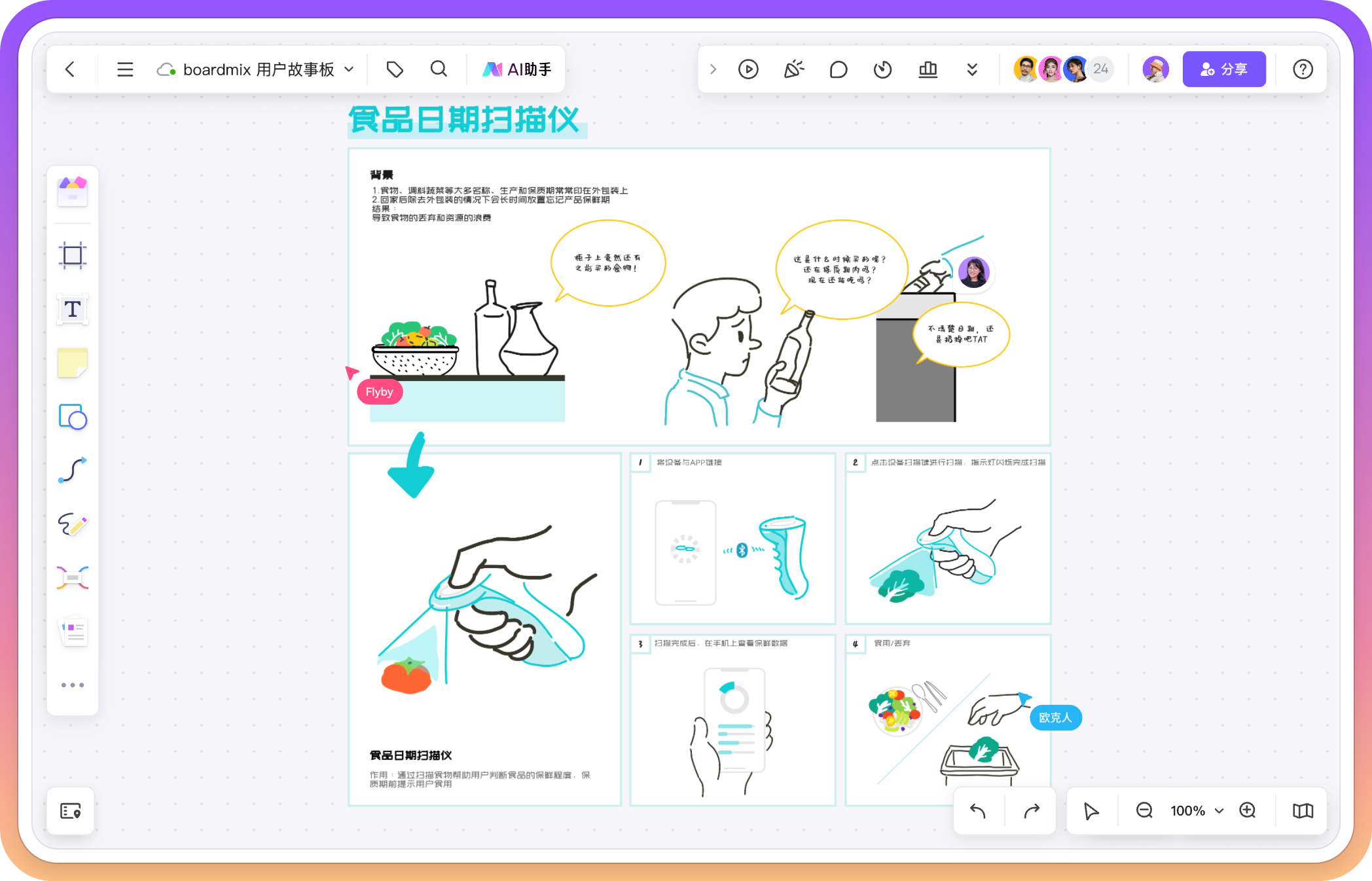Pick the pen drawing tool
This screenshot has height=881, width=1372.
[73, 524]
